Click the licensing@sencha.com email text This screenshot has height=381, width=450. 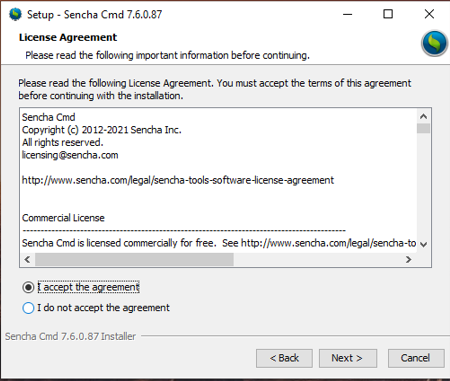pyautogui.click(x=70, y=155)
